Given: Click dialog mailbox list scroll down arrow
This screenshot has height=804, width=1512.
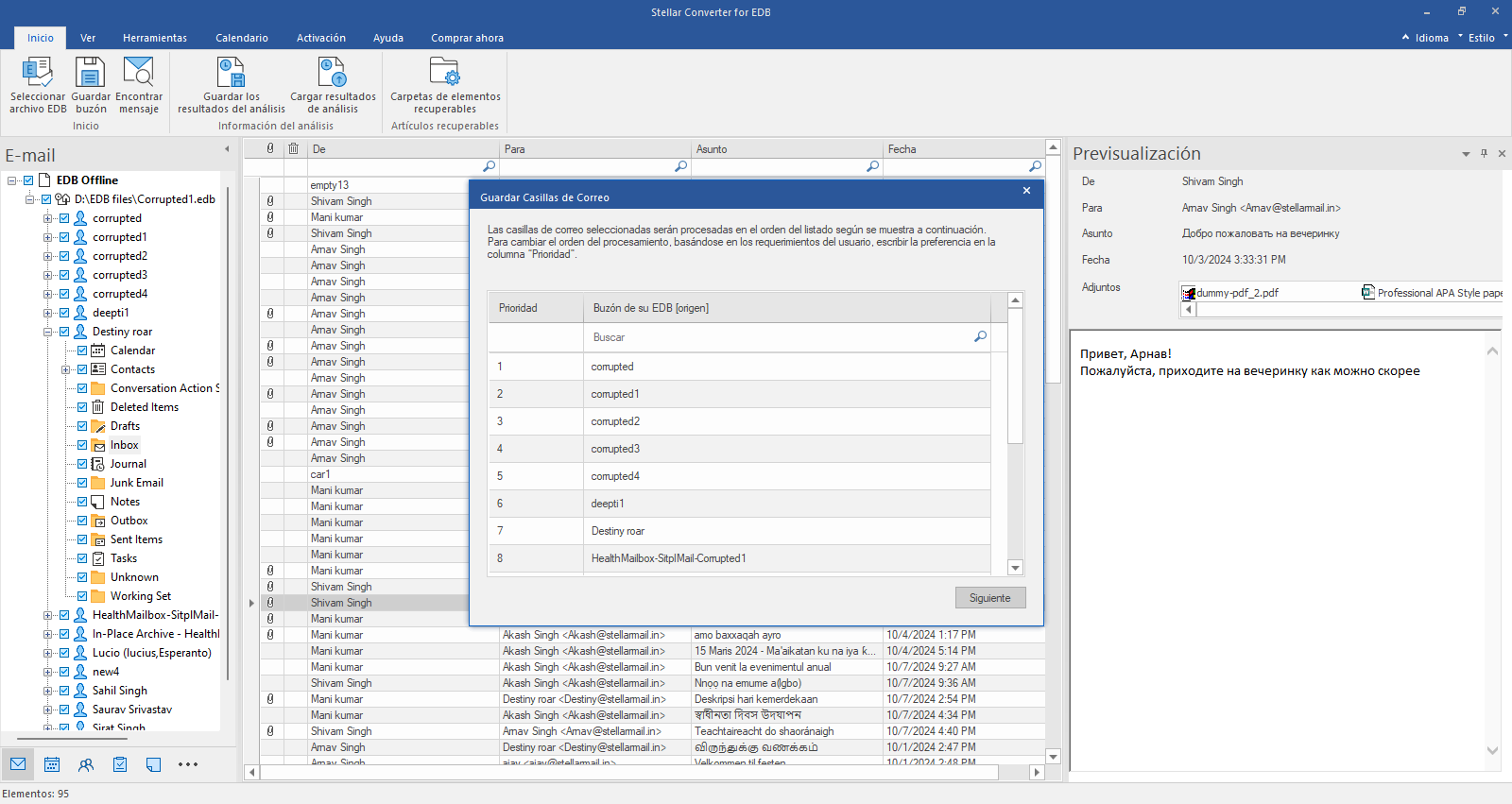Looking at the screenshot, I should point(1016,568).
